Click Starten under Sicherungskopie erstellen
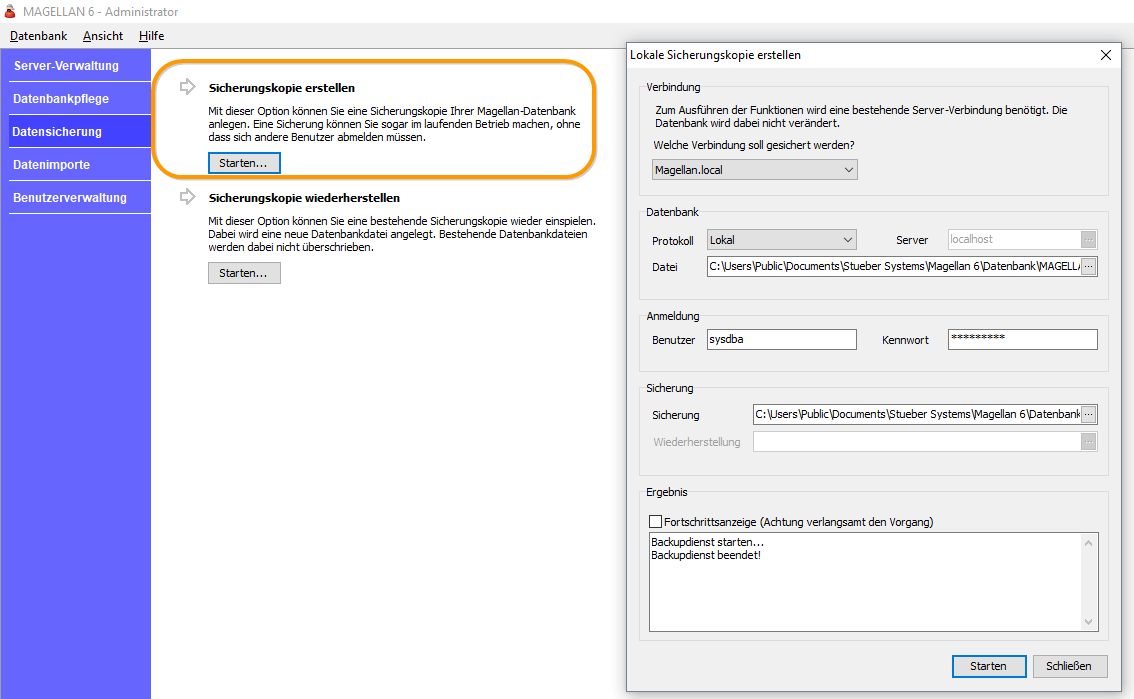Screen dimensions: 1134x699 tap(244, 163)
